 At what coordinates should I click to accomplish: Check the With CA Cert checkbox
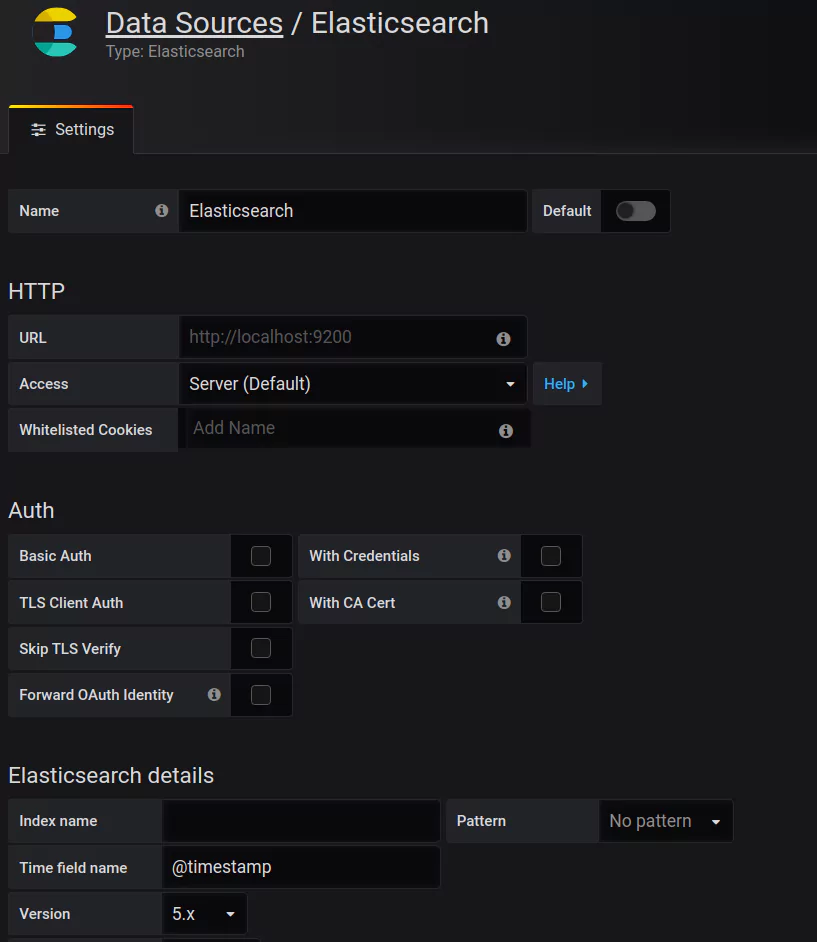click(x=551, y=602)
